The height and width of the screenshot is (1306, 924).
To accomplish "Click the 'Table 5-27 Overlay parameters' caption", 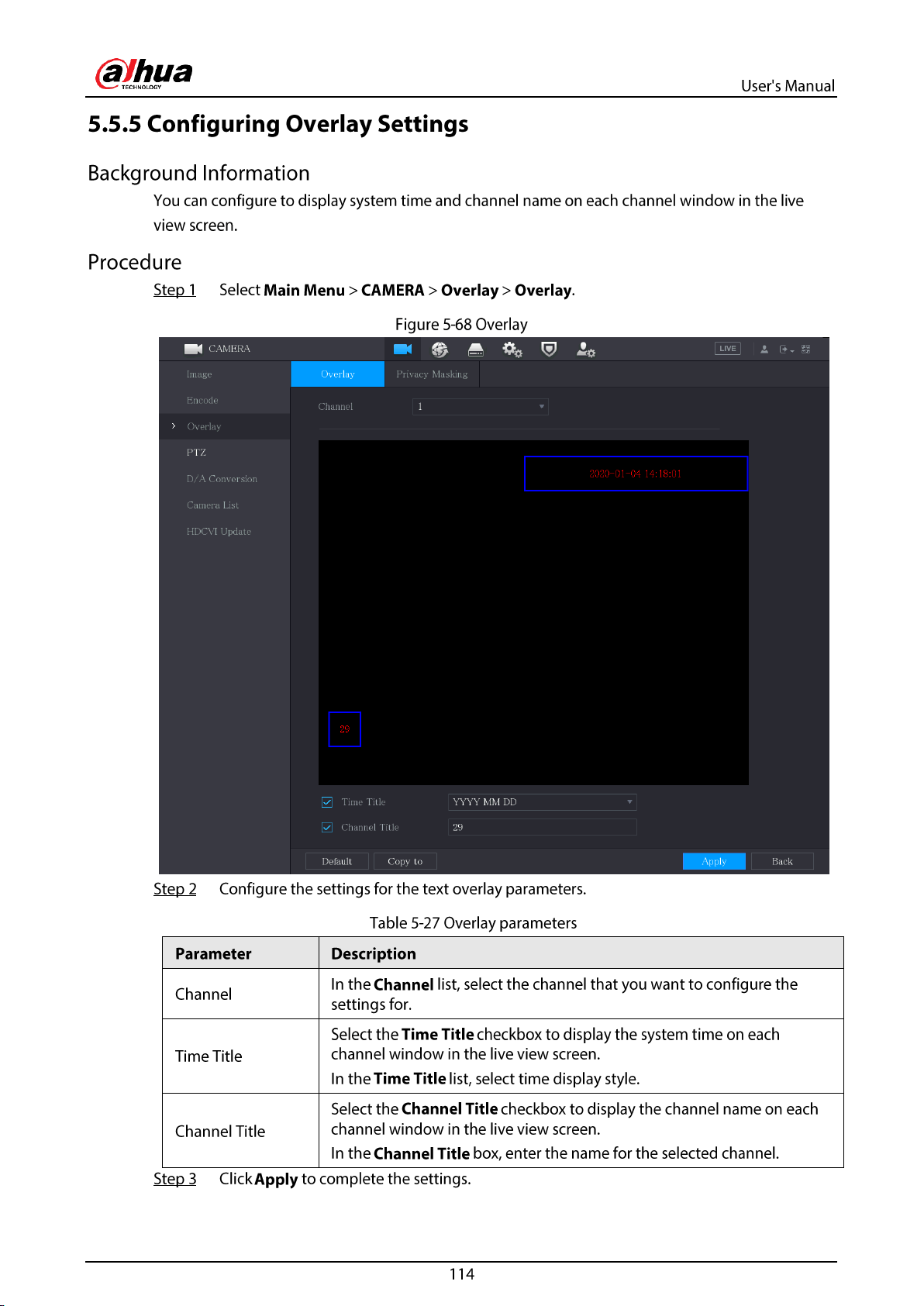I will [x=473, y=923].
